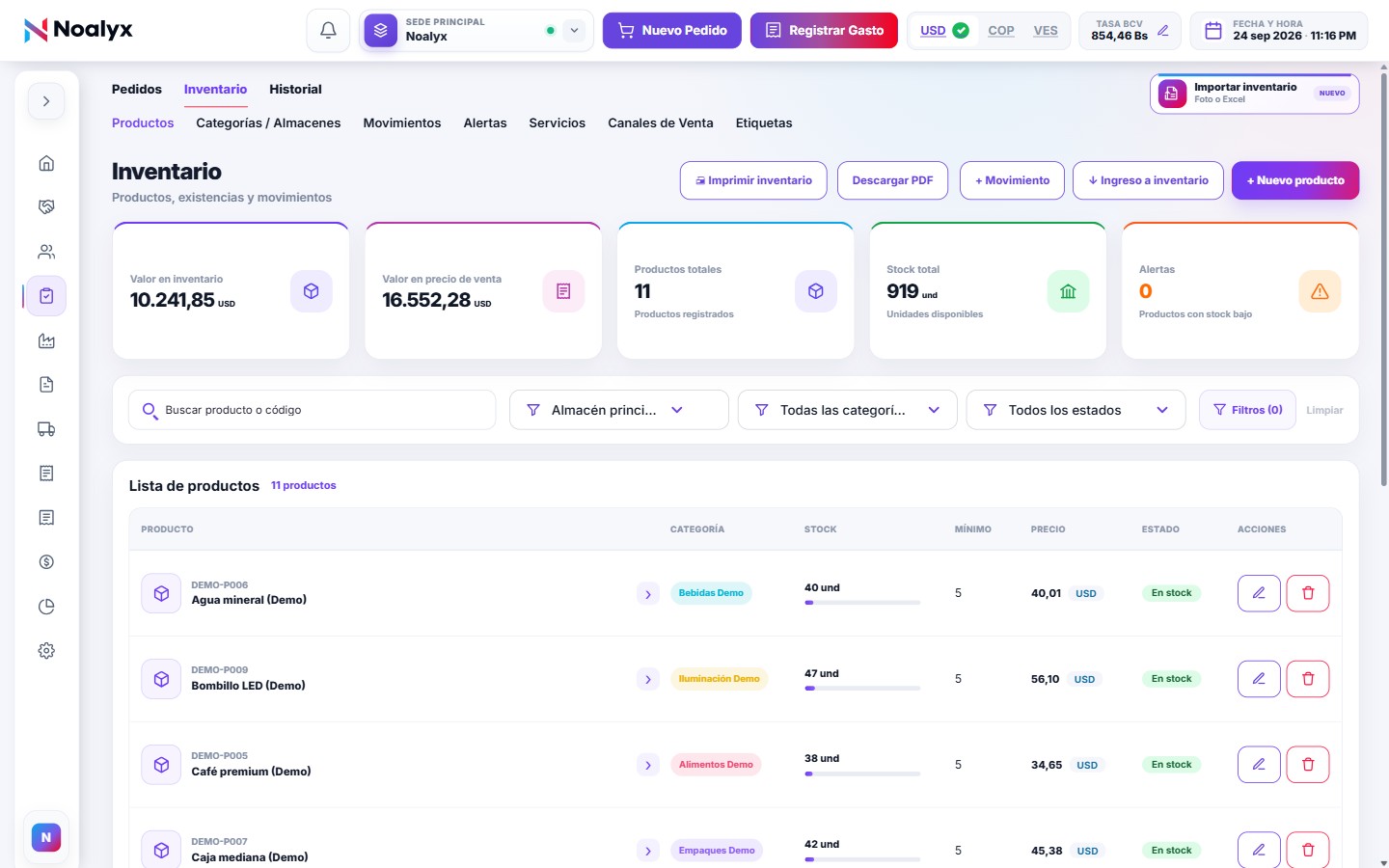Edit the BCV rate pencil icon
Viewport: 1389px width, 868px height.
click(x=1163, y=31)
